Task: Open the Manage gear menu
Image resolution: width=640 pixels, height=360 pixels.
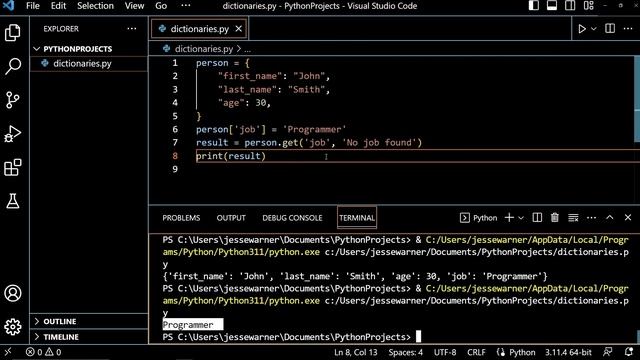Action: (x=13, y=327)
